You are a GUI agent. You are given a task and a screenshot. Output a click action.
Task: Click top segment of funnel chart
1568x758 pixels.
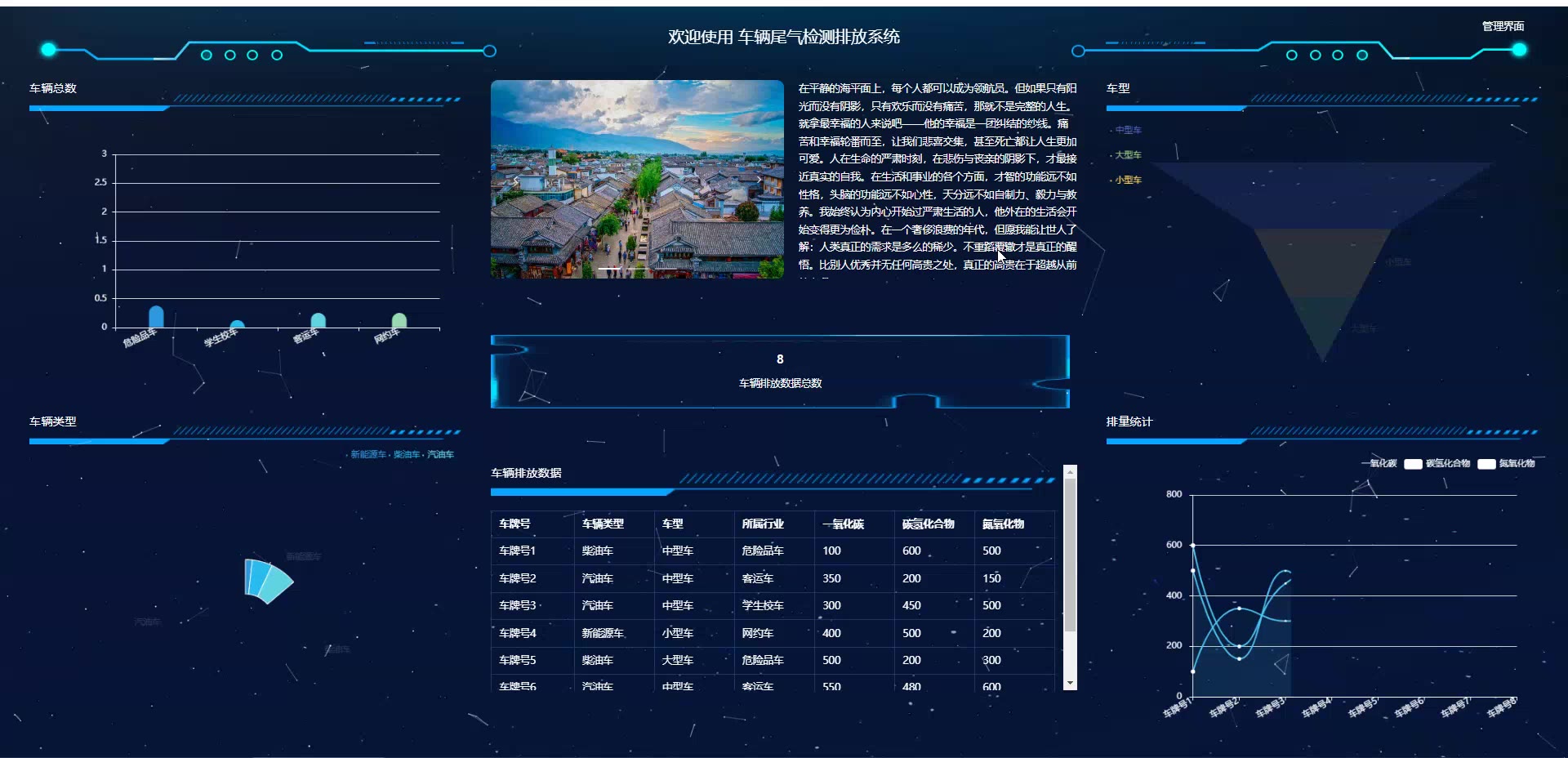[1323, 195]
